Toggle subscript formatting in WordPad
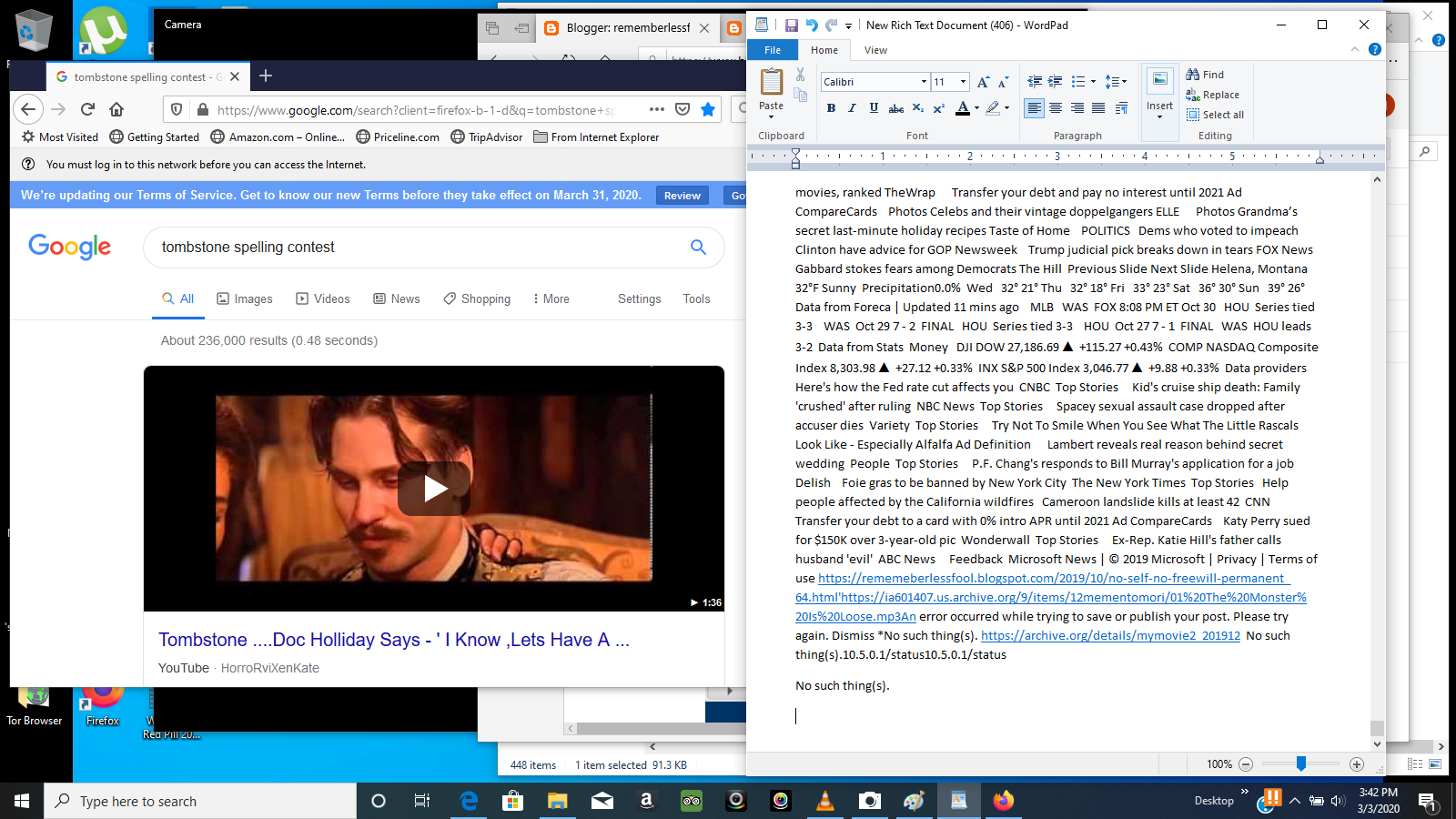Image resolution: width=1456 pixels, height=819 pixels. click(x=918, y=108)
